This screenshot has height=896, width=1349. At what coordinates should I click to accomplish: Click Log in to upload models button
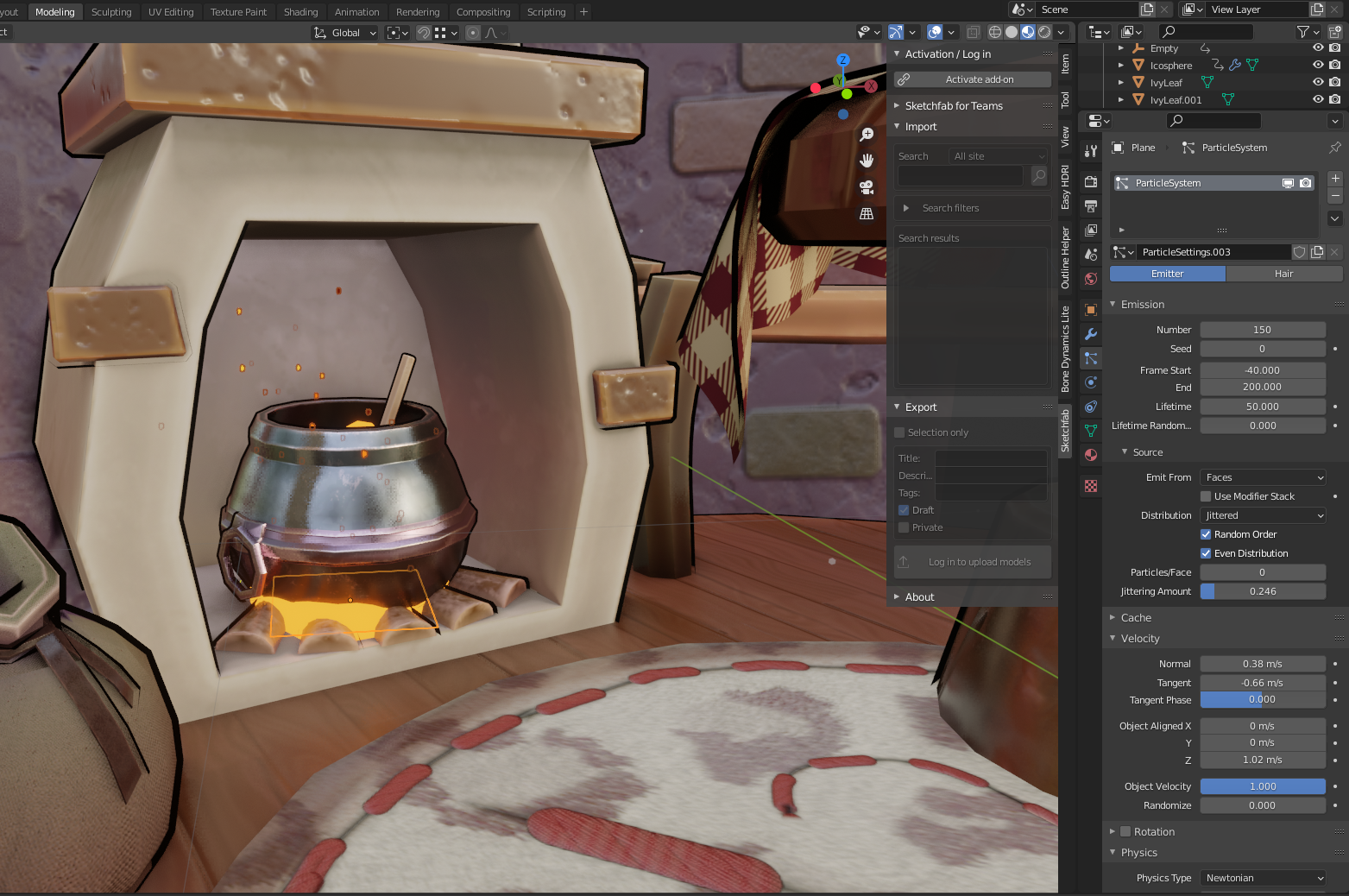(x=972, y=562)
